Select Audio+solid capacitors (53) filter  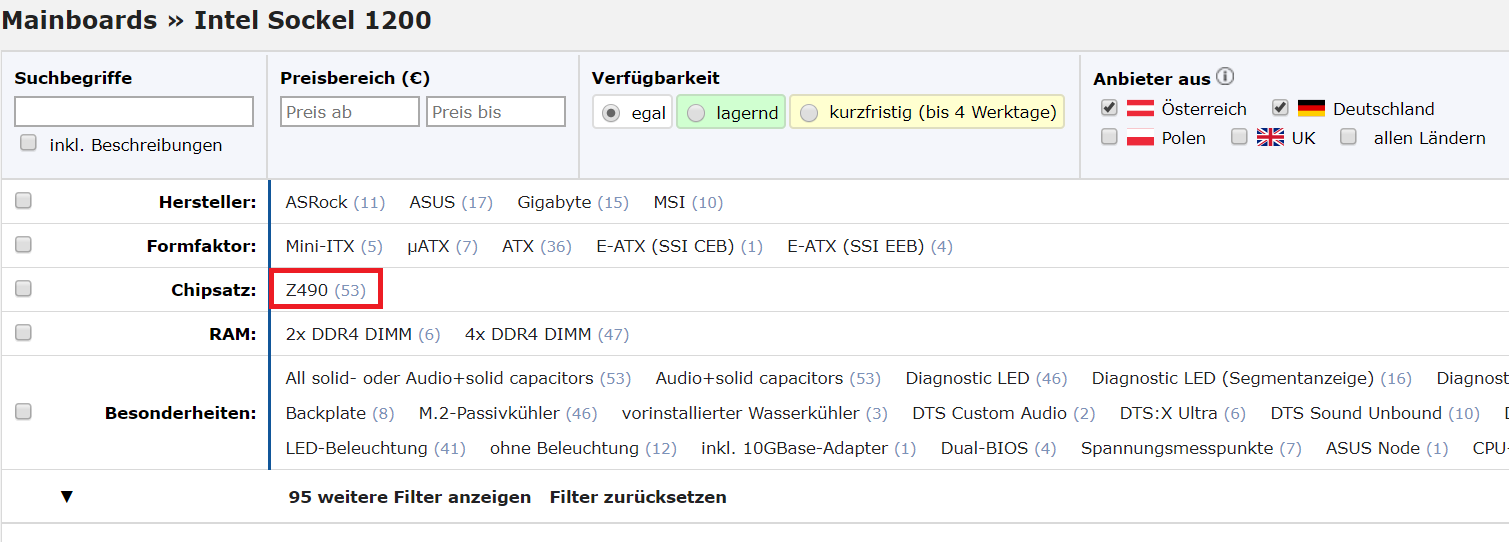[768, 378]
